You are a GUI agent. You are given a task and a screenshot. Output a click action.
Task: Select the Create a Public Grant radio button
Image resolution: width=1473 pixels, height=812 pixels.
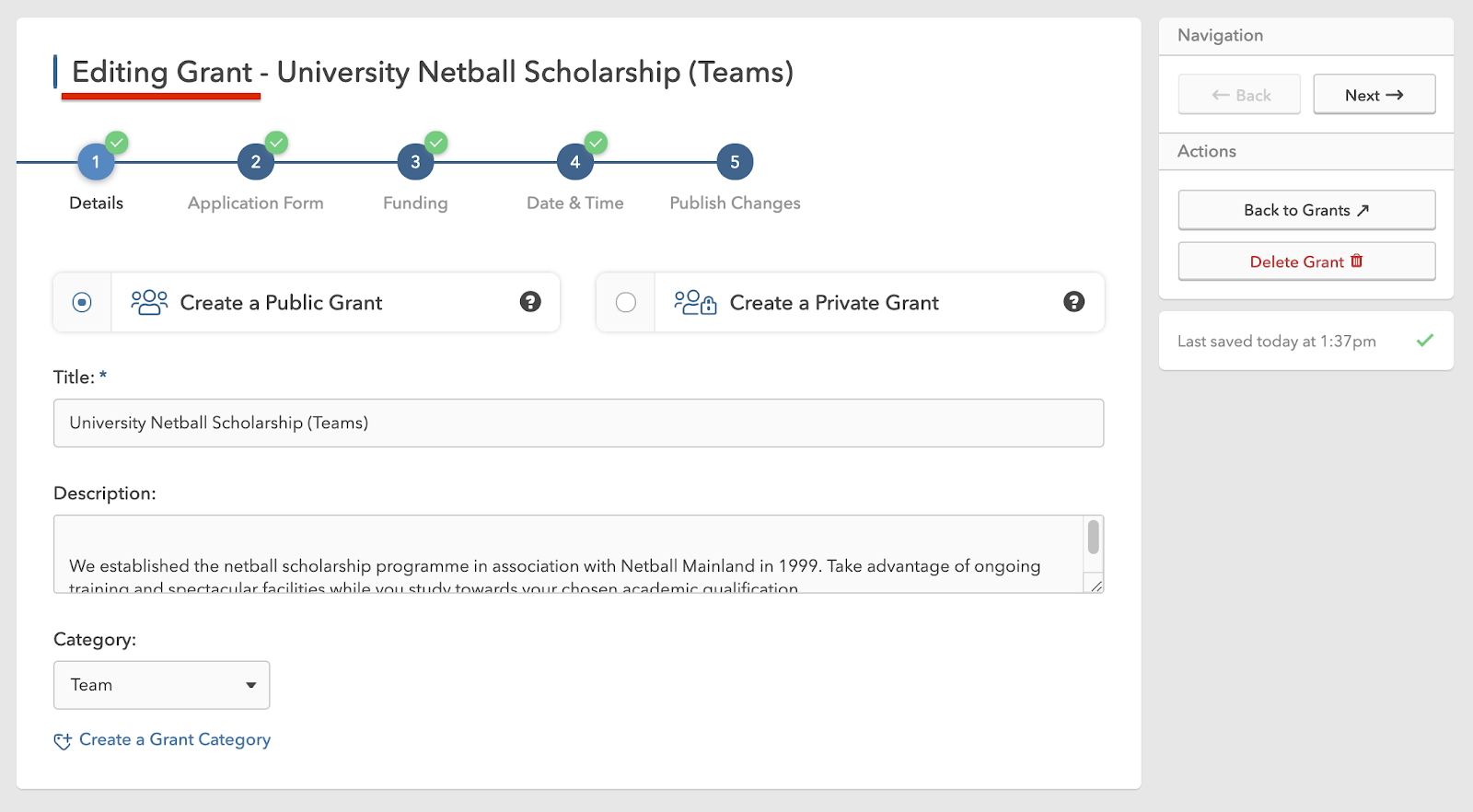[82, 302]
